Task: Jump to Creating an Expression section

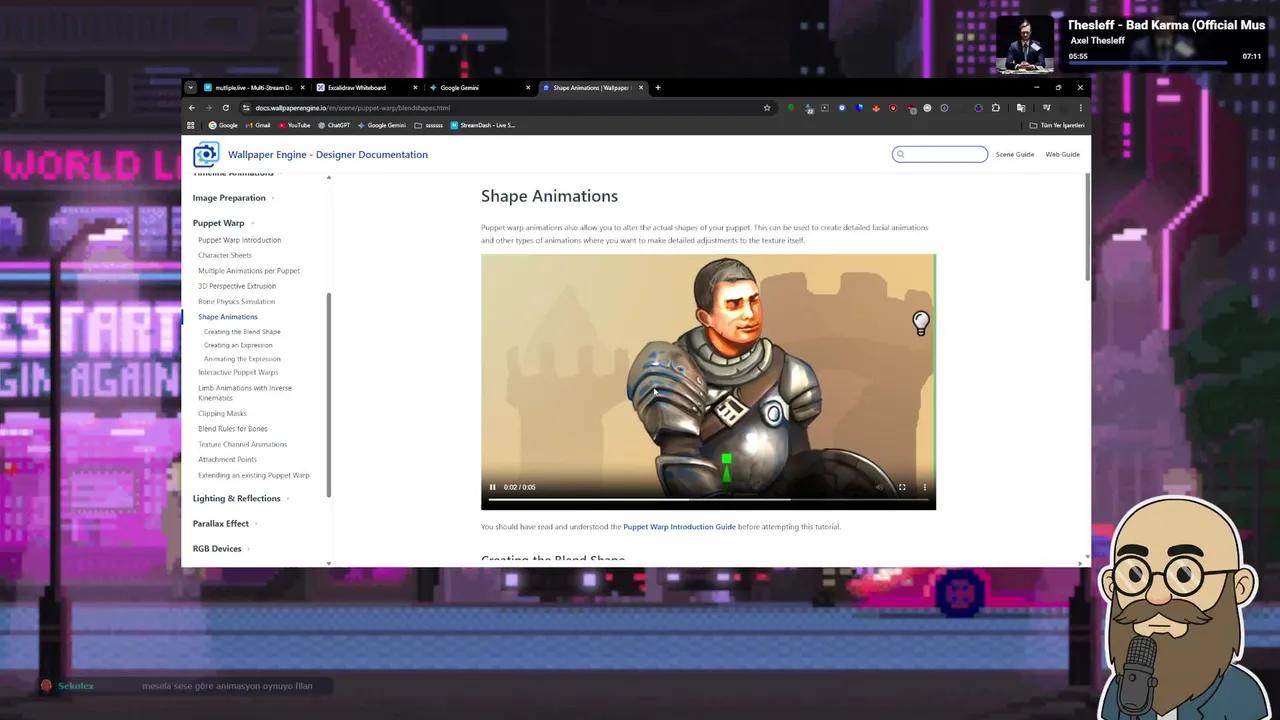Action: [238, 345]
